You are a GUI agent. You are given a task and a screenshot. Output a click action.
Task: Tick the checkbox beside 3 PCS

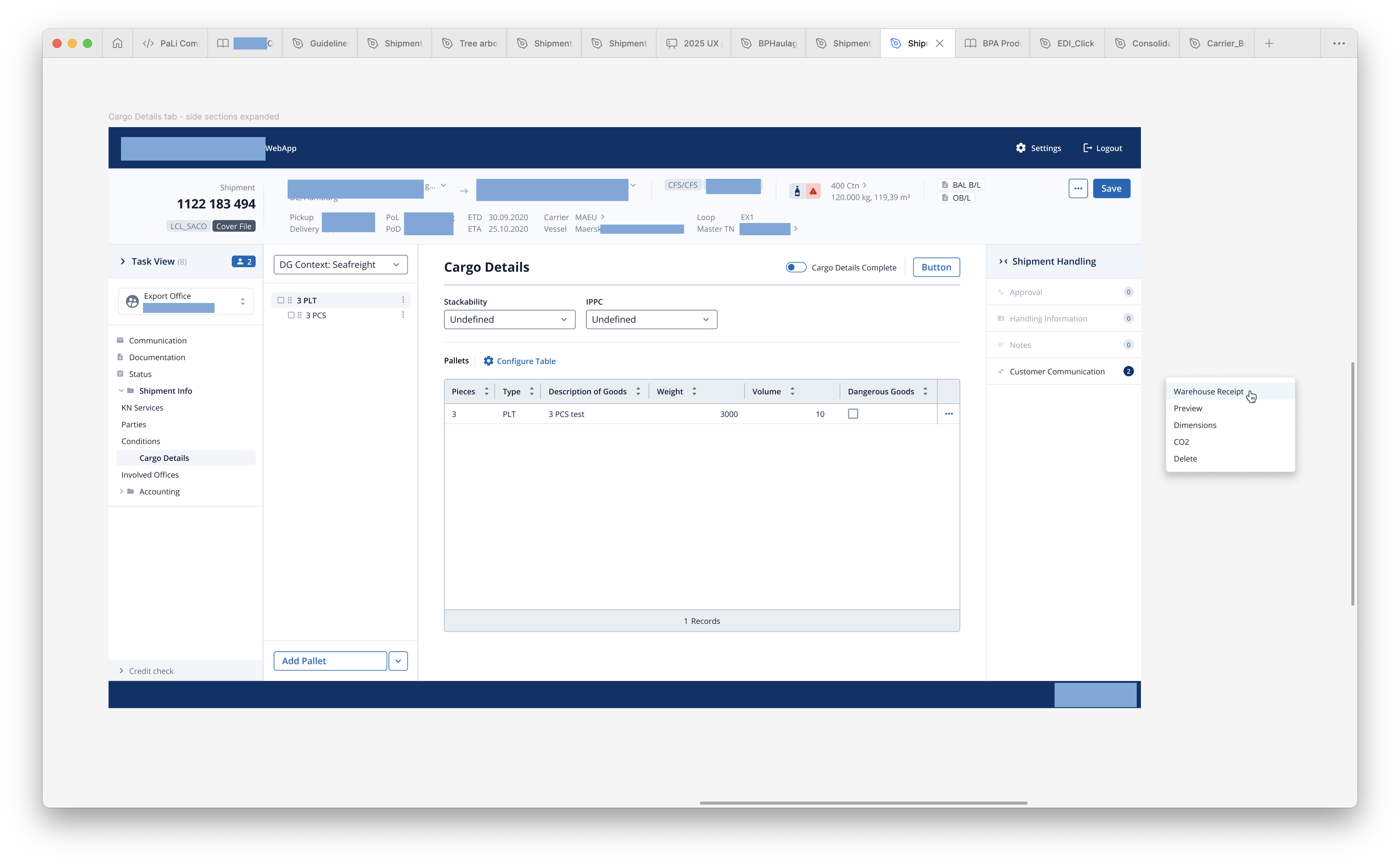pyautogui.click(x=291, y=315)
